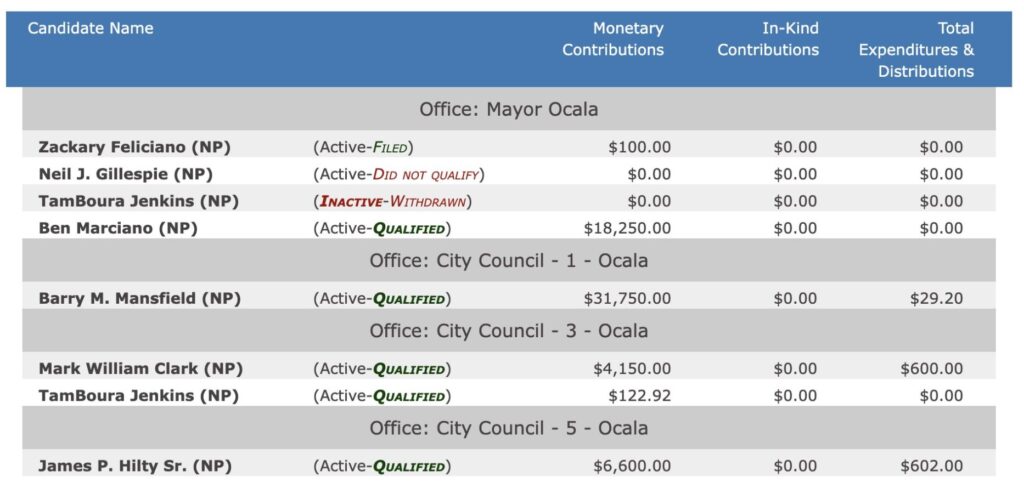This screenshot has width=1024, height=488.
Task: View Barry M. Mansfield campaign details
Action: point(139,299)
